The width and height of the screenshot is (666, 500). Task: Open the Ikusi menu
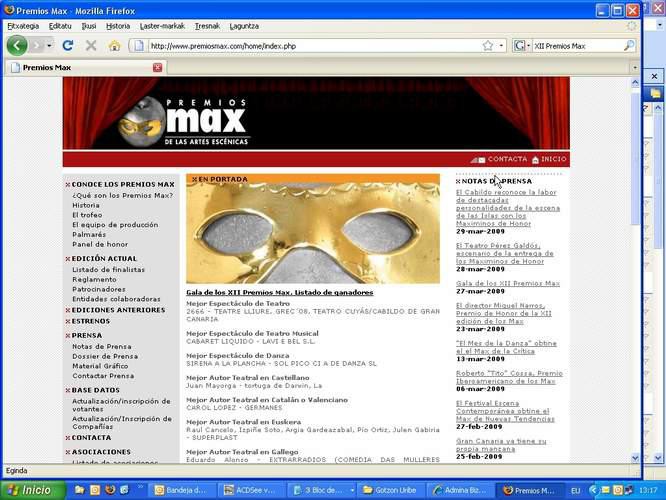click(89, 26)
